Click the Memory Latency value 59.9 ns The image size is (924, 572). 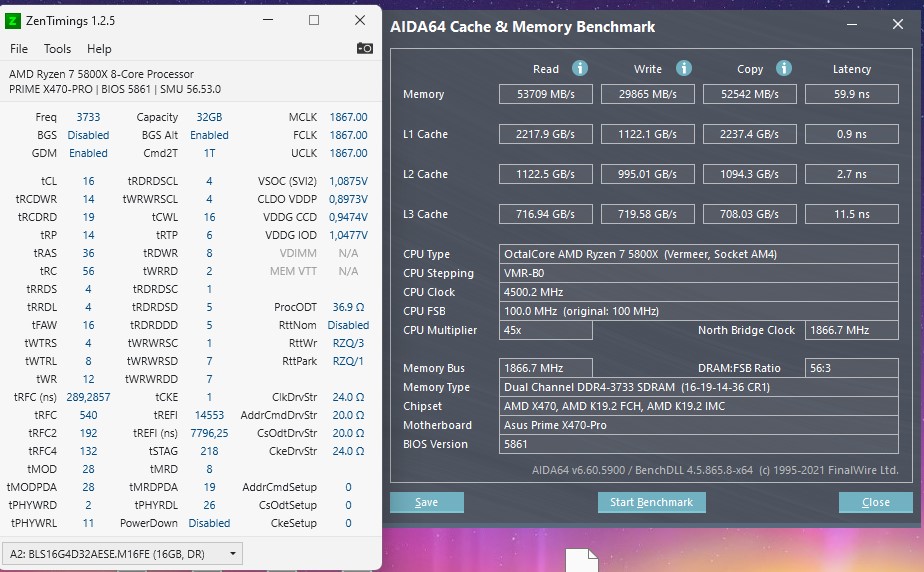pos(852,94)
